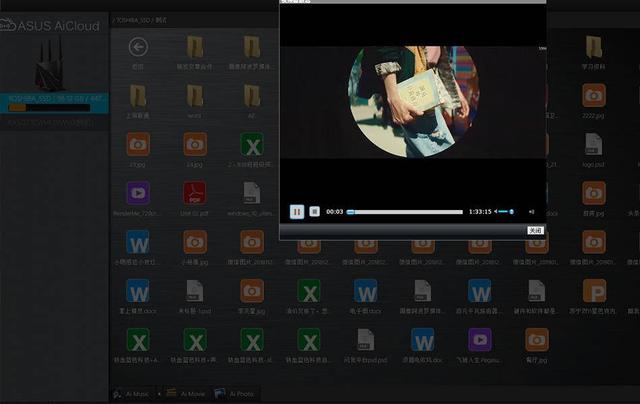Pause the playing video
Viewport: 640px width, 404px height.
297,211
